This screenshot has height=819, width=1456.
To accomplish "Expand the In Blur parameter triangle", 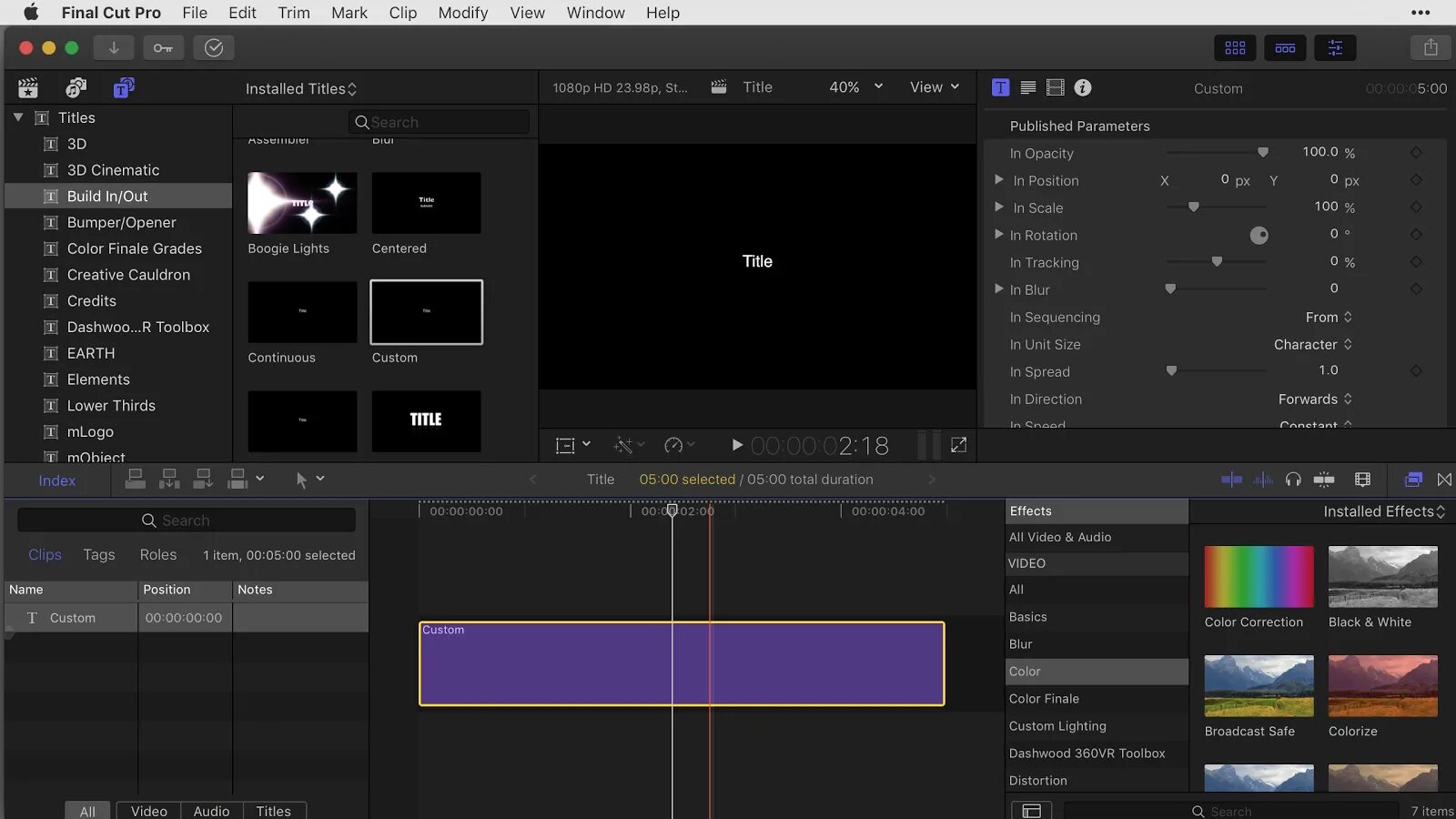I will point(999,288).
